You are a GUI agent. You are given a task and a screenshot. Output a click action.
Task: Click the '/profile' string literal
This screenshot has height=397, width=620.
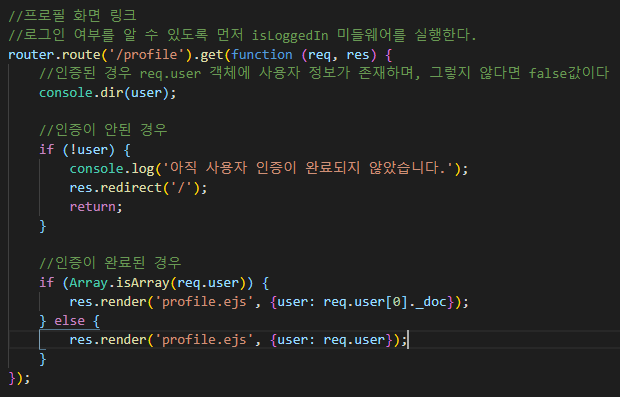click(147, 55)
